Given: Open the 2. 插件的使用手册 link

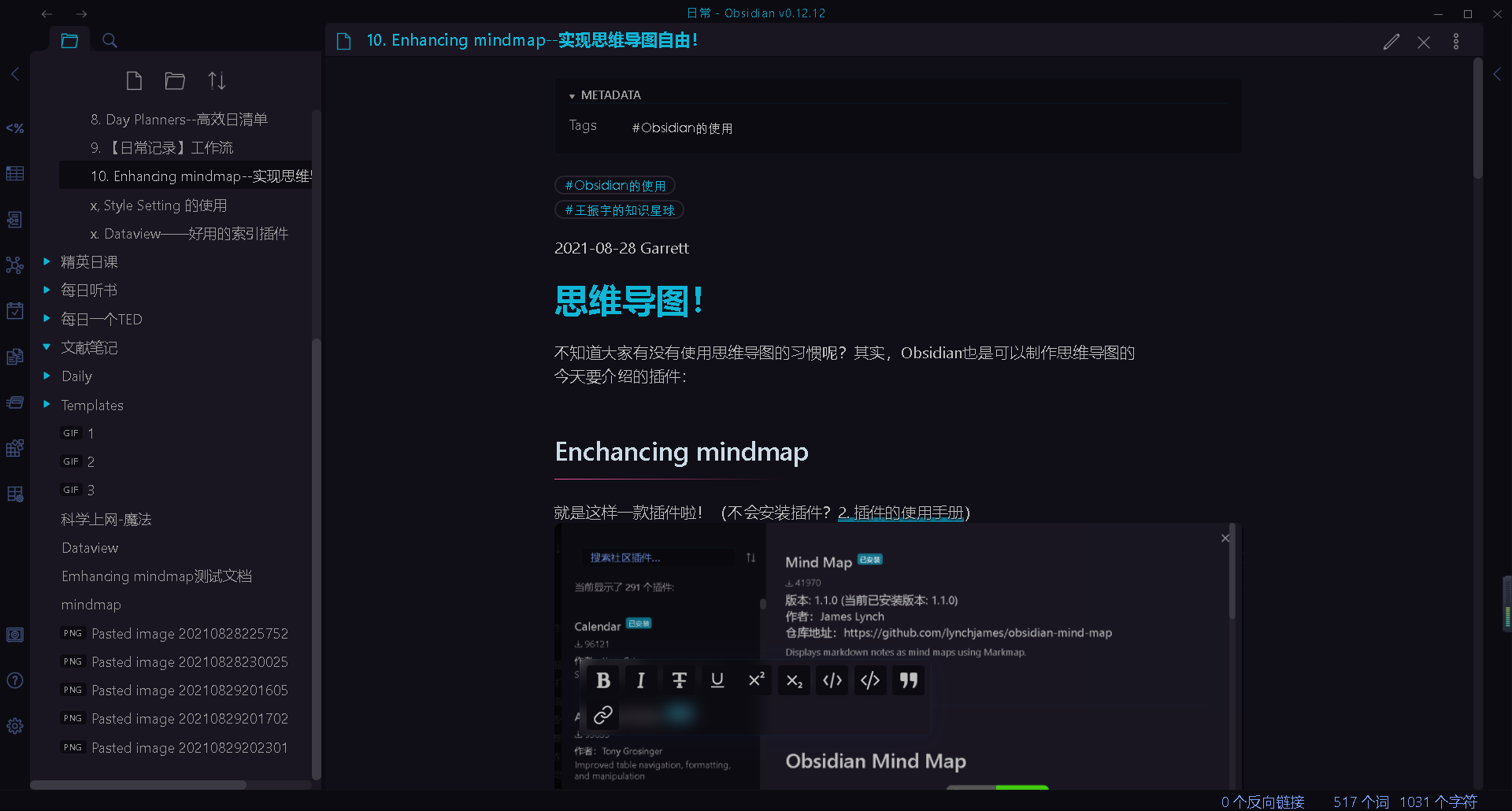Looking at the screenshot, I should pyautogui.click(x=900, y=512).
